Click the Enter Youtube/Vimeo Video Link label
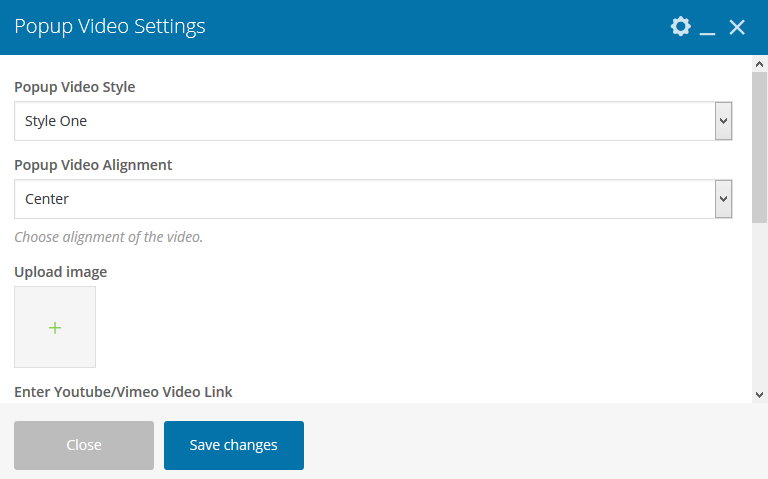 [123, 391]
